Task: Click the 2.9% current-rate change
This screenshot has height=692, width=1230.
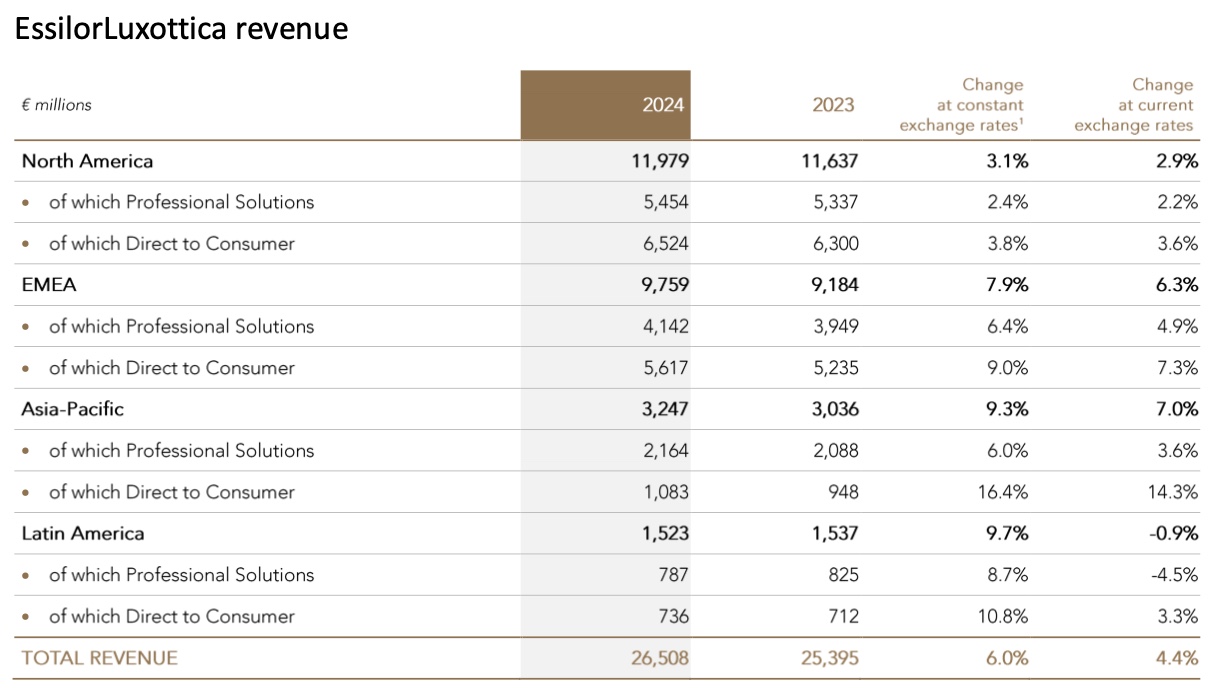Action: point(1175,160)
